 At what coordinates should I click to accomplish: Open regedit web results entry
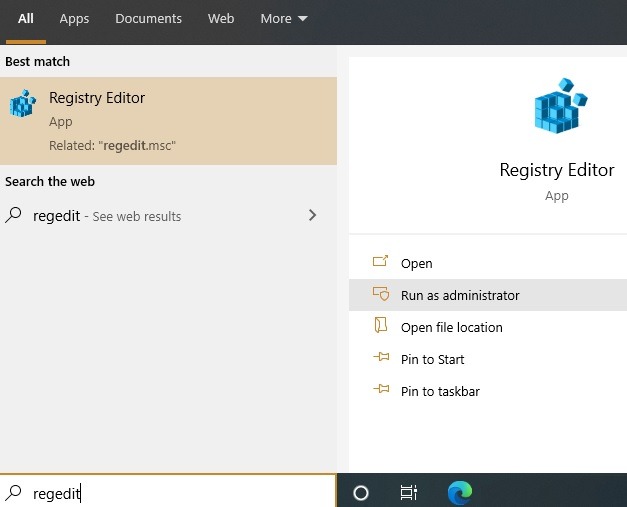point(168,216)
